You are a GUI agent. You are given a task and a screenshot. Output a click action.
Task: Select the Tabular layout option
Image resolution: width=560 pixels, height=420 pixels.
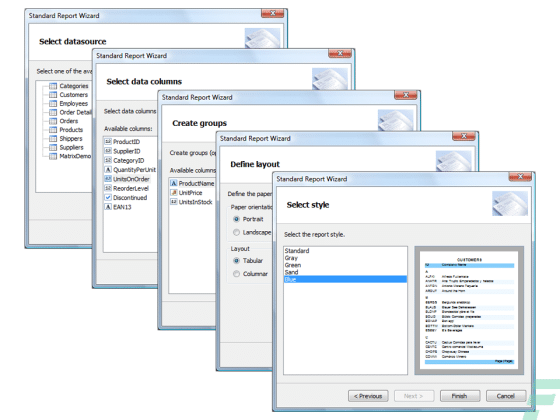pyautogui.click(x=236, y=261)
